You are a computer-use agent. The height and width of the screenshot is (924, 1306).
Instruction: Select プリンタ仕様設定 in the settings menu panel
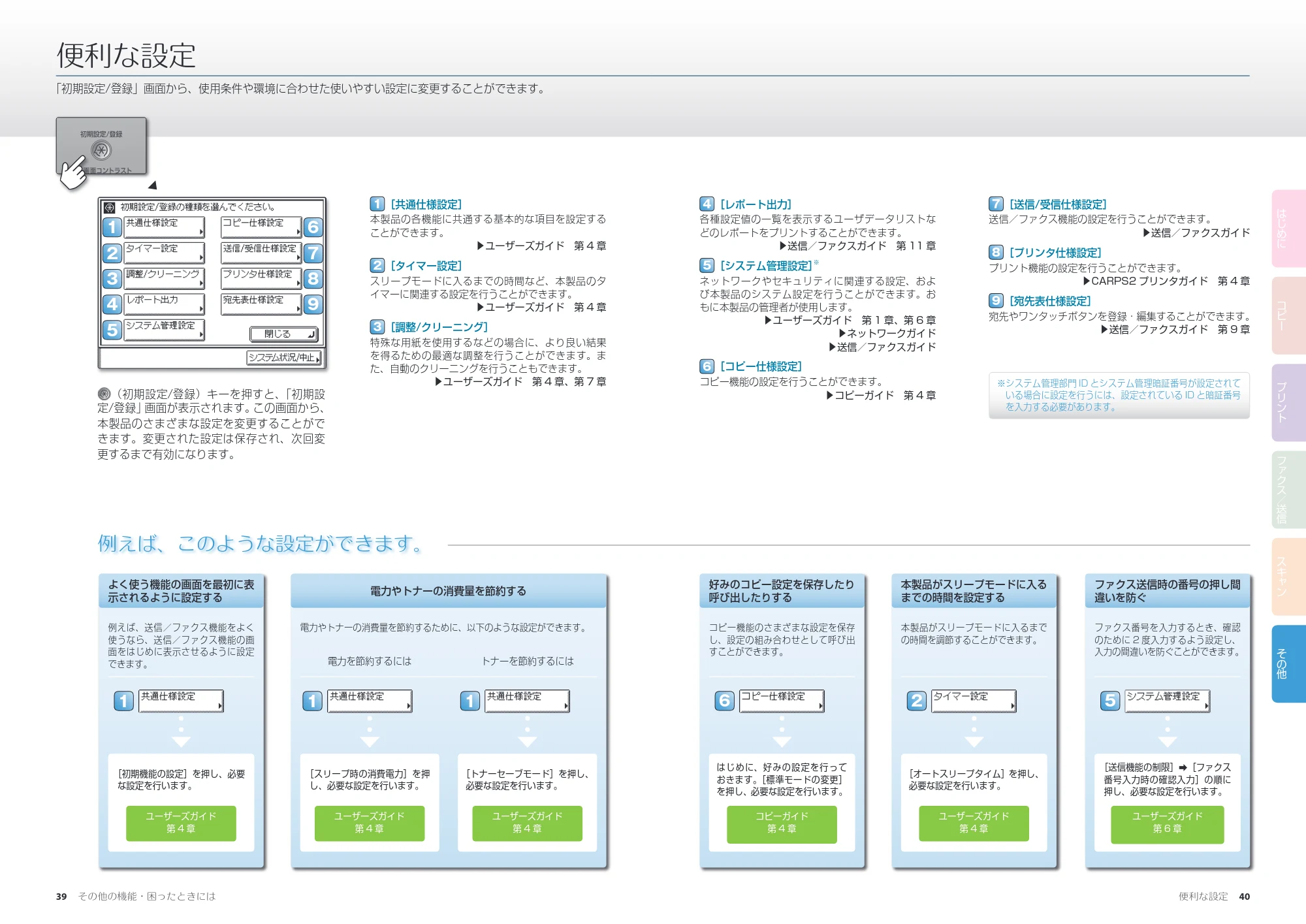[x=261, y=278]
